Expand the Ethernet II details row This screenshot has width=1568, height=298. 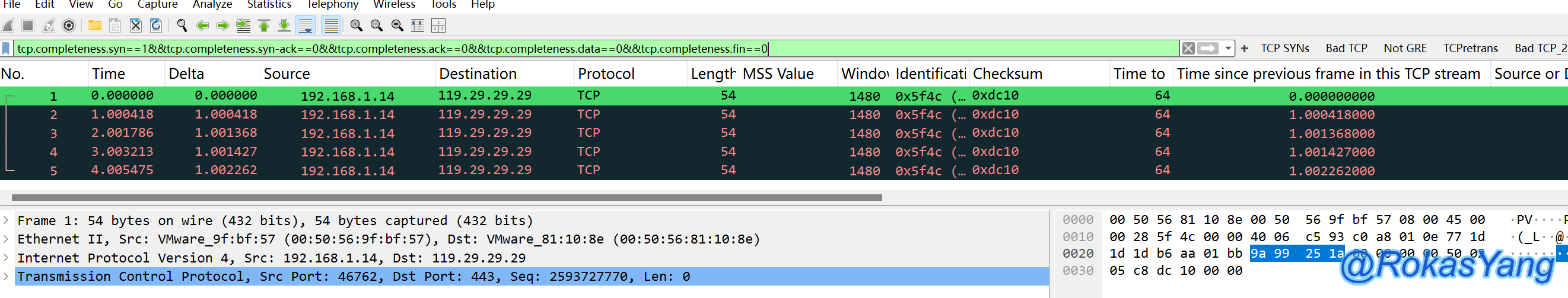point(6,239)
